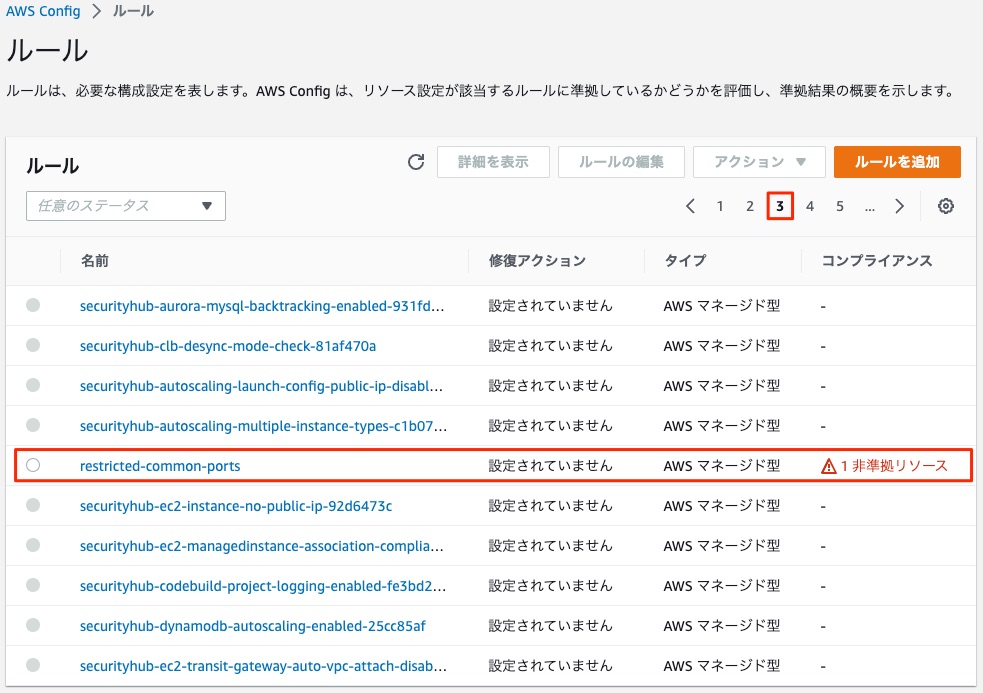This screenshot has height=693, width=983.
Task: Go to previous page with left chevron
Action: [690, 206]
